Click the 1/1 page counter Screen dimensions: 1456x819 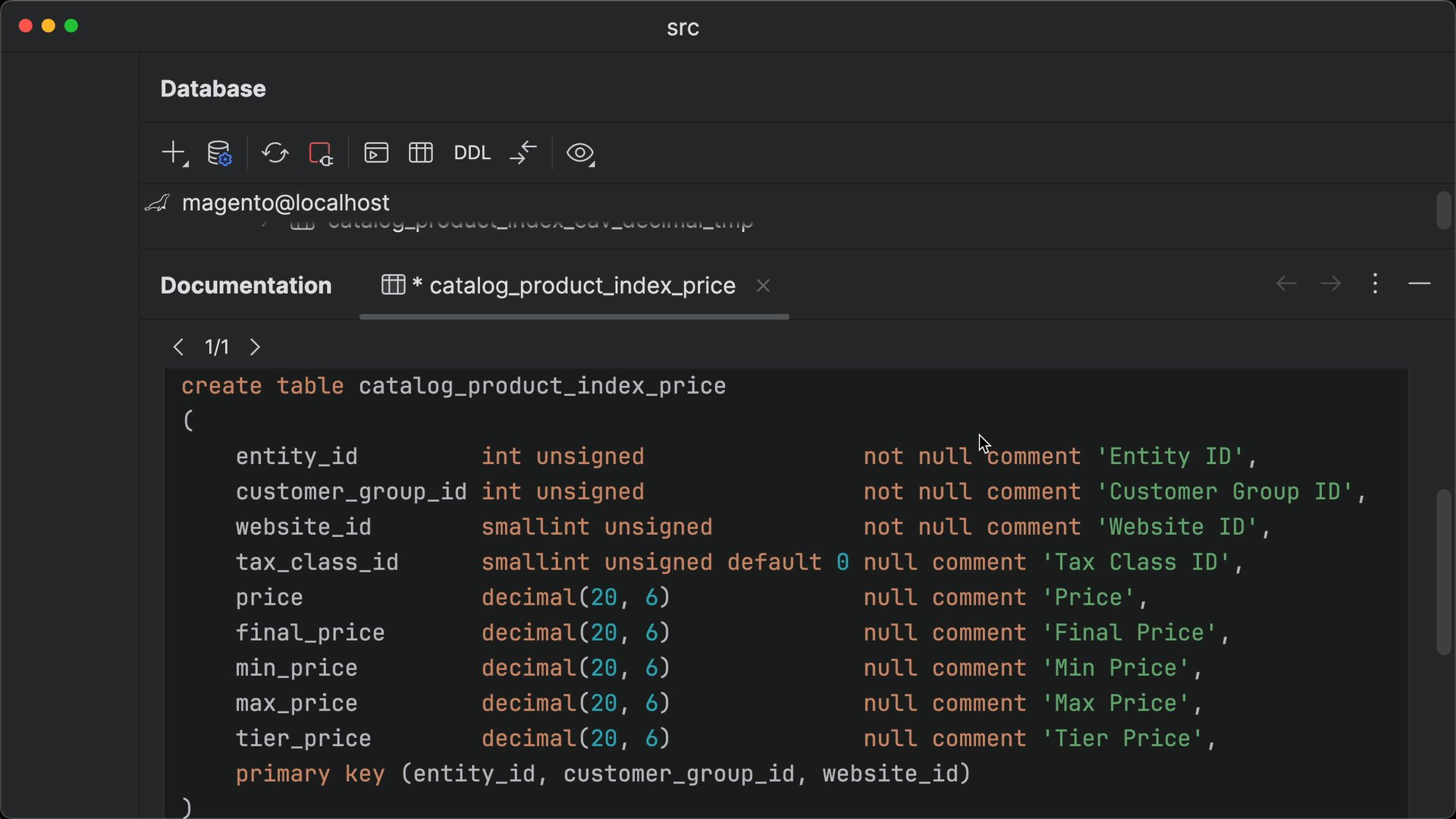point(217,347)
